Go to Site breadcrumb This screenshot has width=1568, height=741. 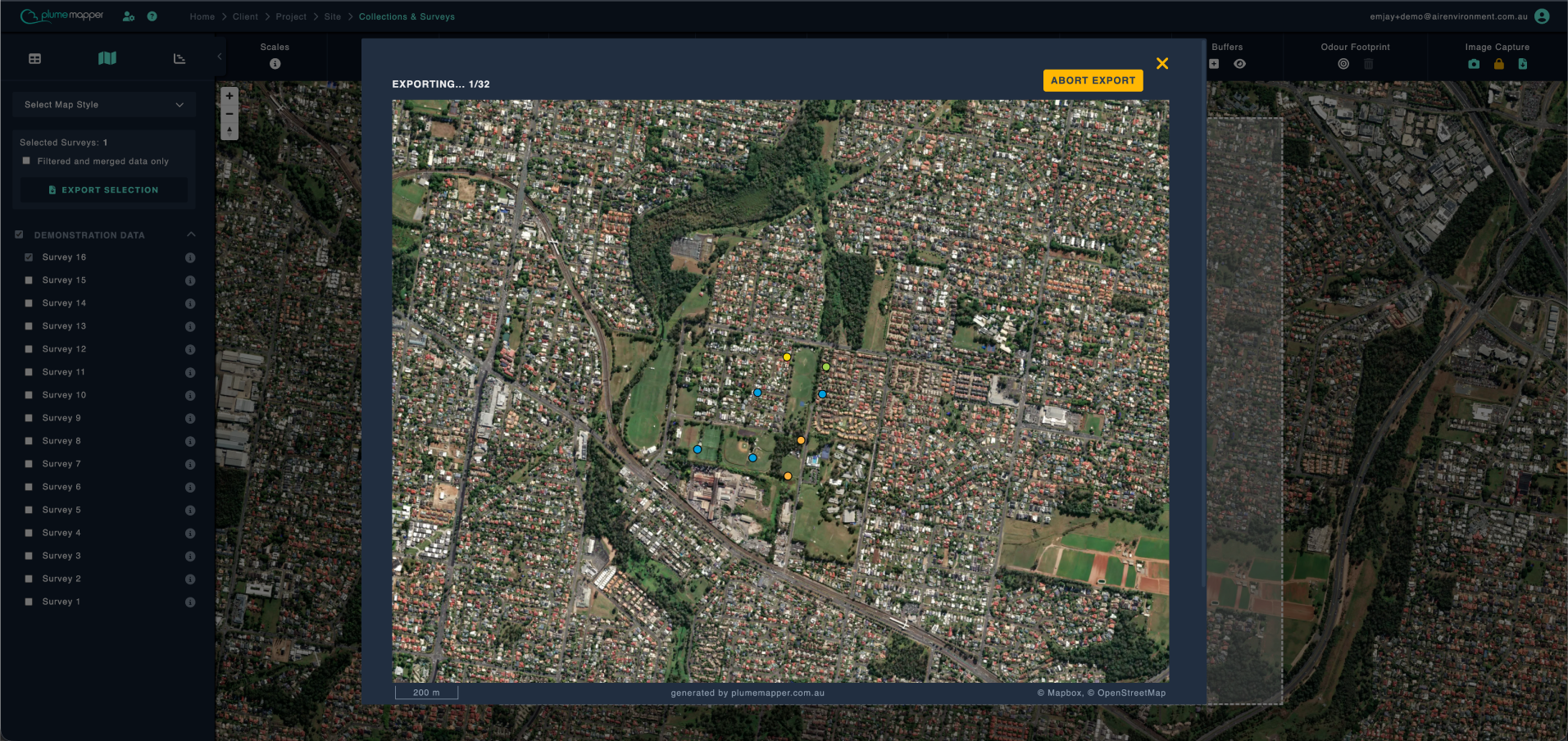[332, 16]
